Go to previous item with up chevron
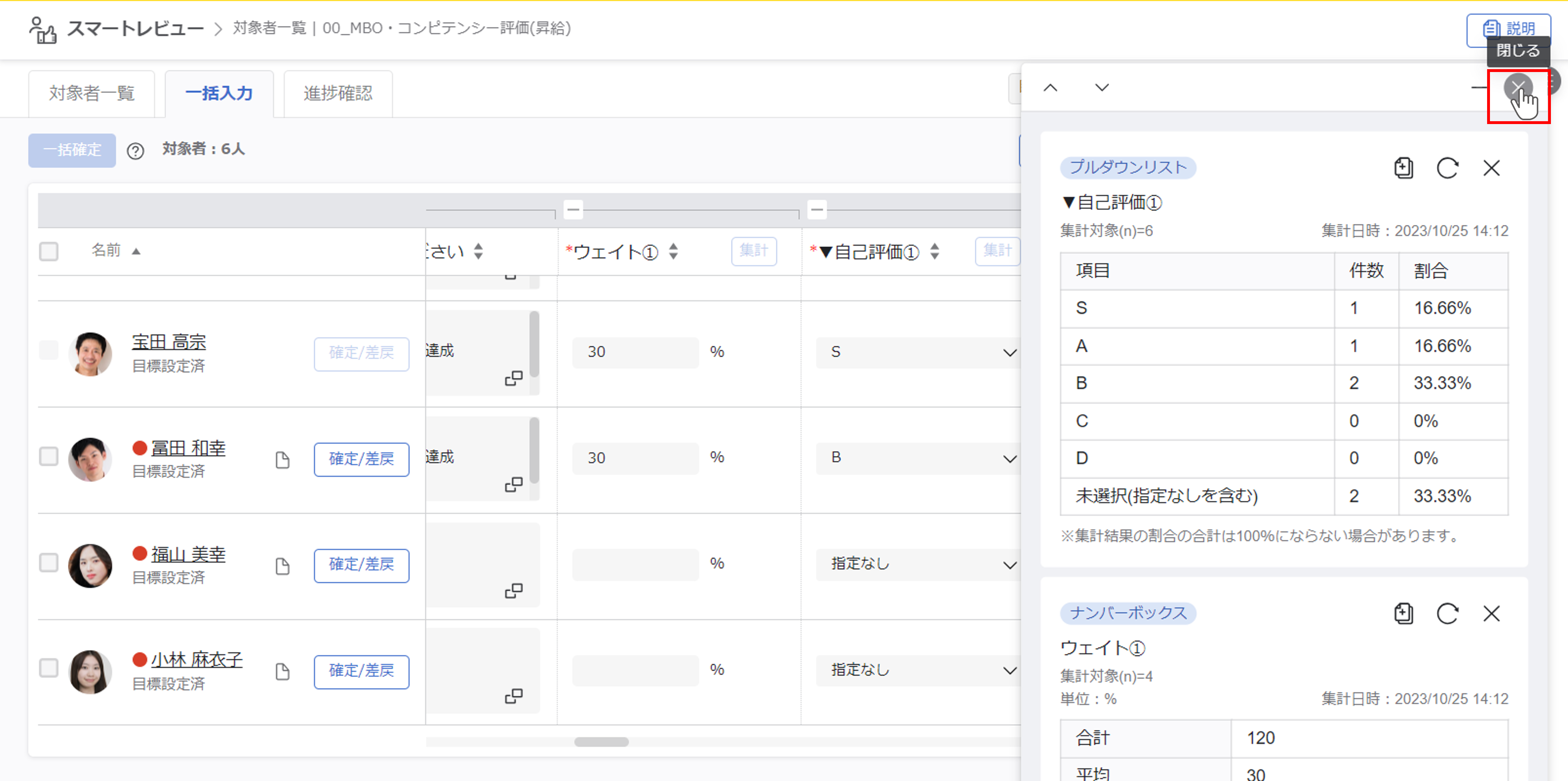The width and height of the screenshot is (1568, 781). click(1050, 88)
